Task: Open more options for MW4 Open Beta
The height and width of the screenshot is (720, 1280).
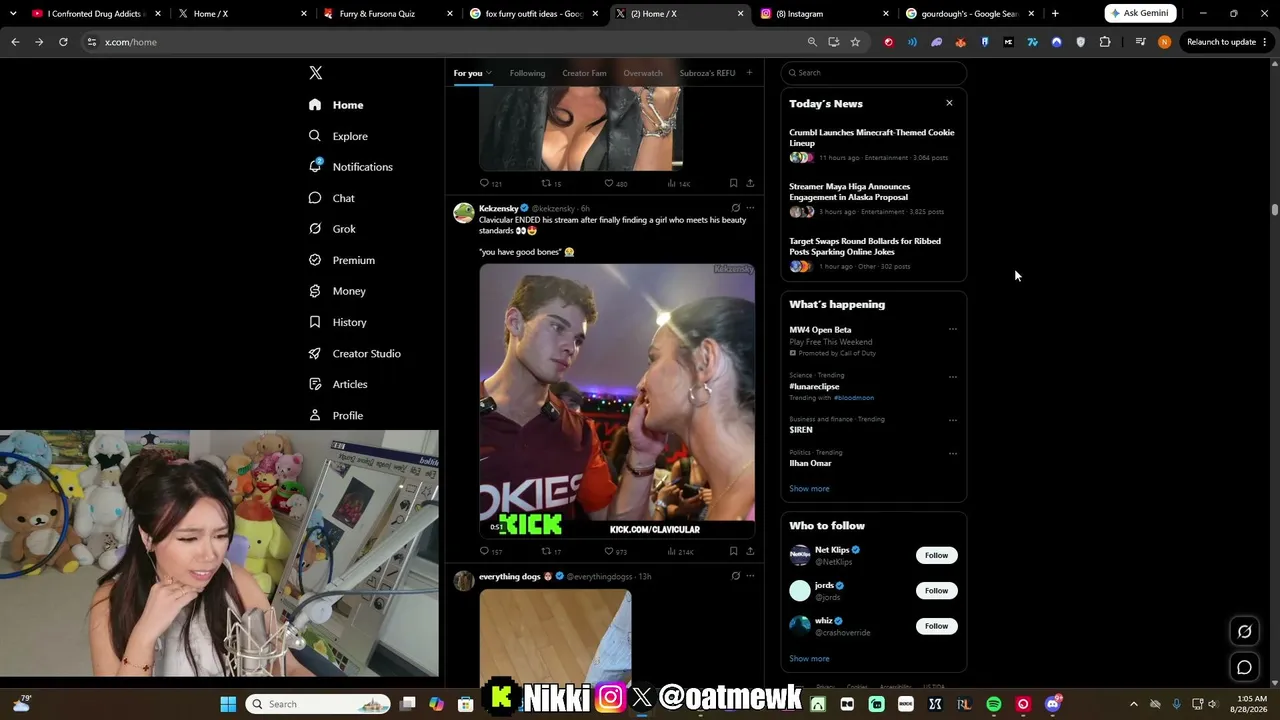Action: (x=952, y=329)
